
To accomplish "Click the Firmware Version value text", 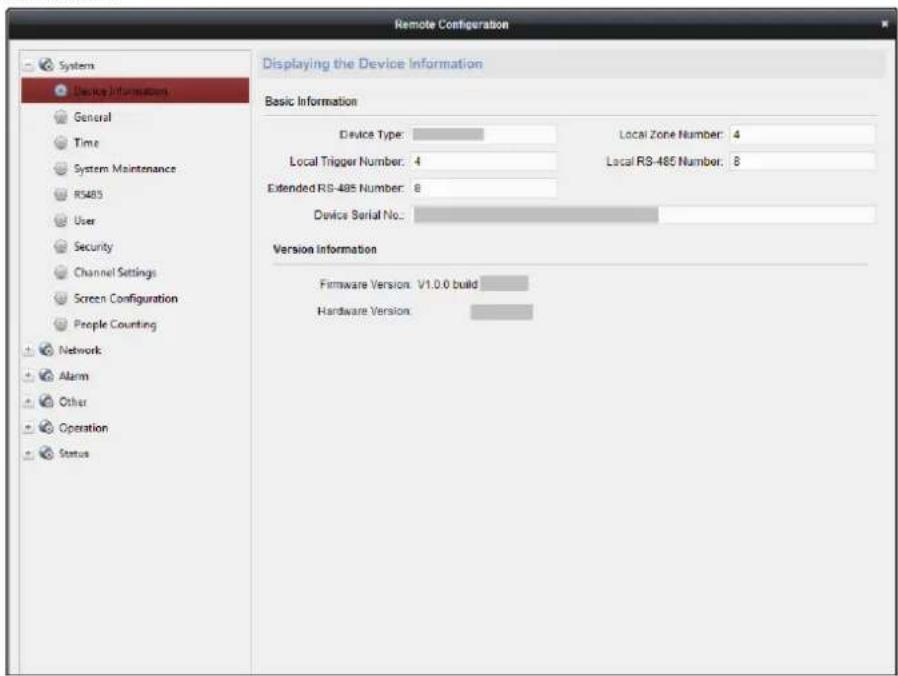I will 447,284.
